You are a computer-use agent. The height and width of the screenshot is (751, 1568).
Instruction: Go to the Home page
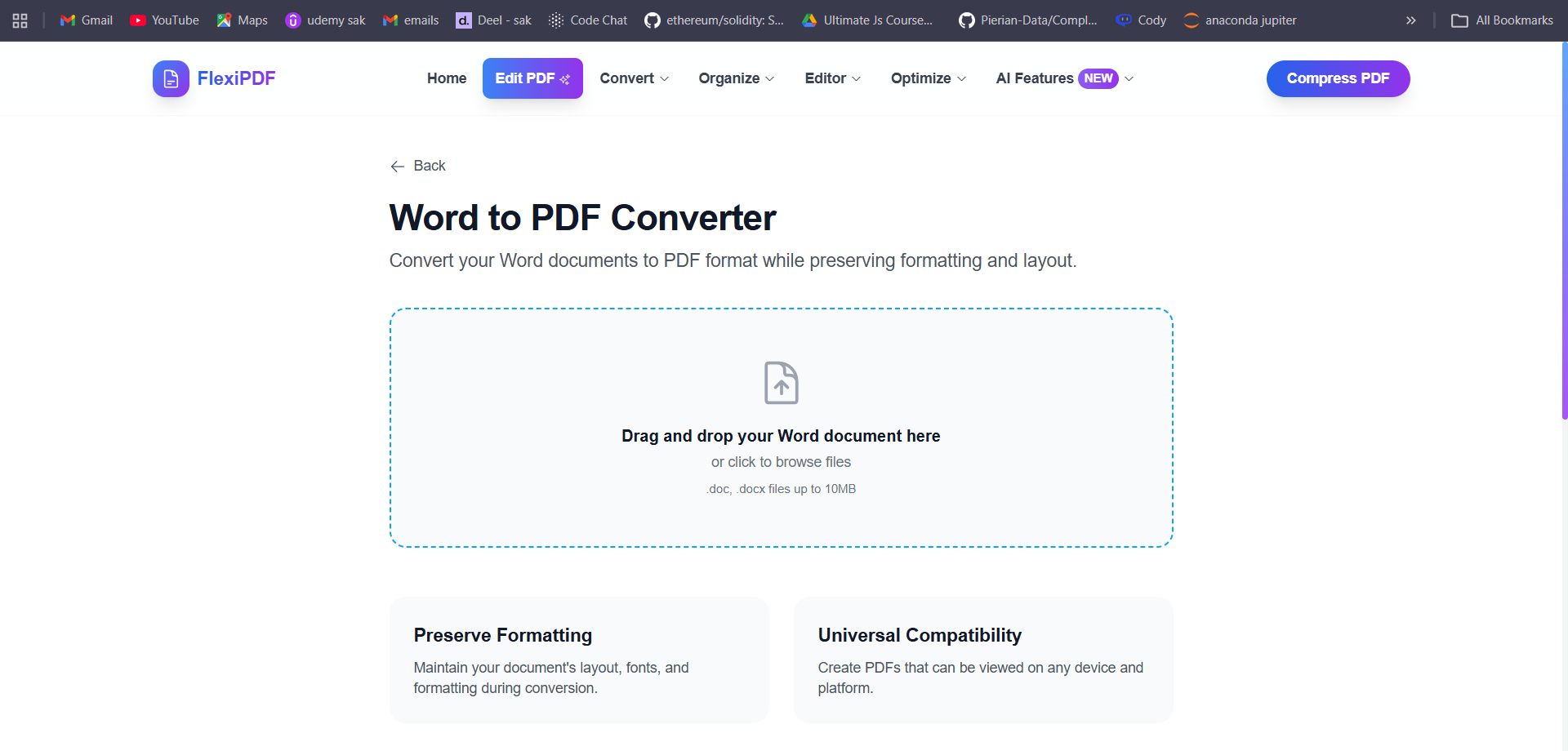[447, 78]
